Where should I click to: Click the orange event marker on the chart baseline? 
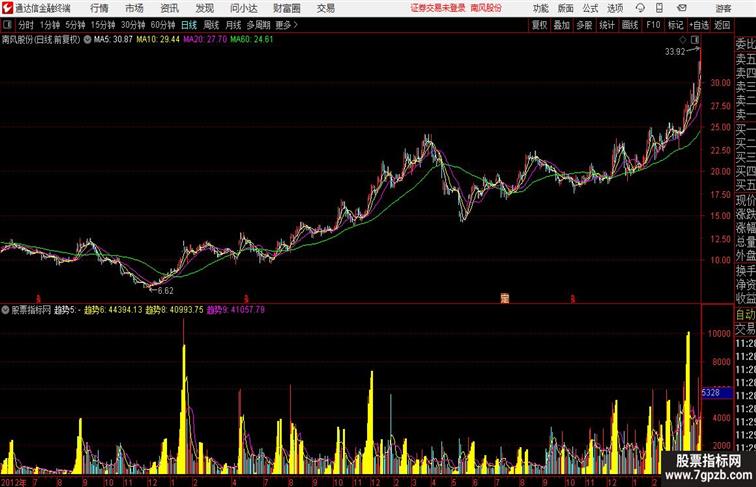[x=505, y=298]
